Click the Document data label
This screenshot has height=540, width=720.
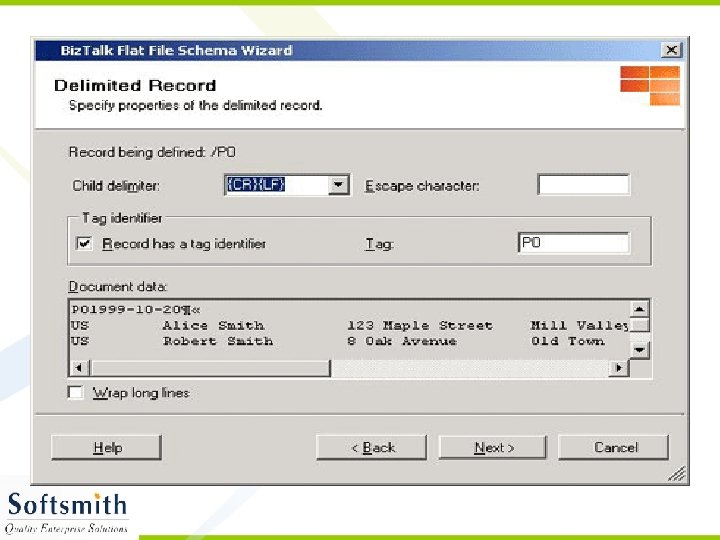(118, 287)
